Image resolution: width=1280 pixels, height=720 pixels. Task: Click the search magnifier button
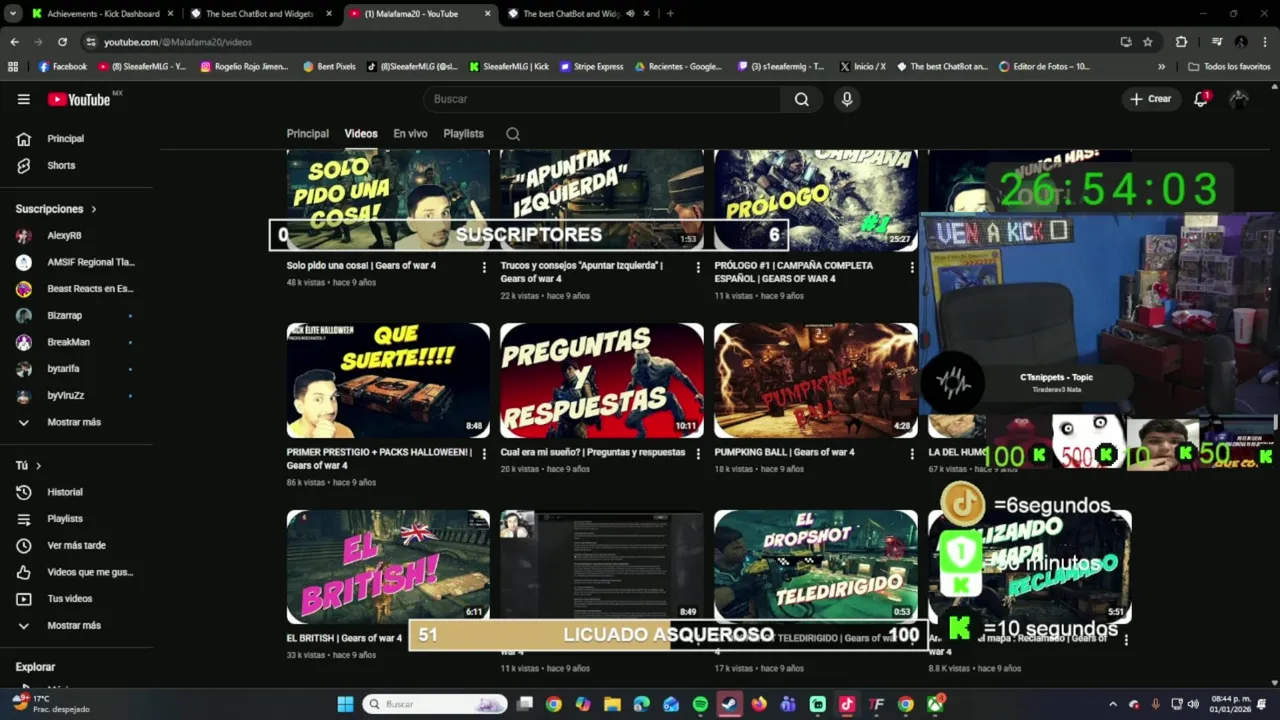(x=801, y=99)
